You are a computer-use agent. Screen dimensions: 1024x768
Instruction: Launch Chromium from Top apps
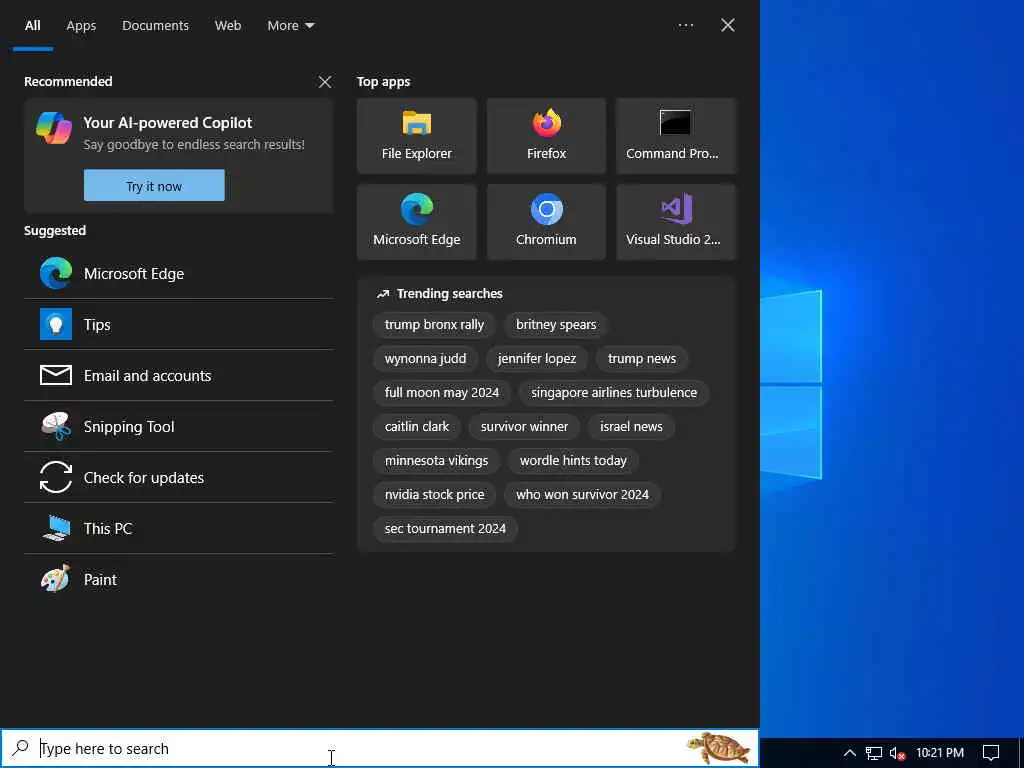point(546,222)
